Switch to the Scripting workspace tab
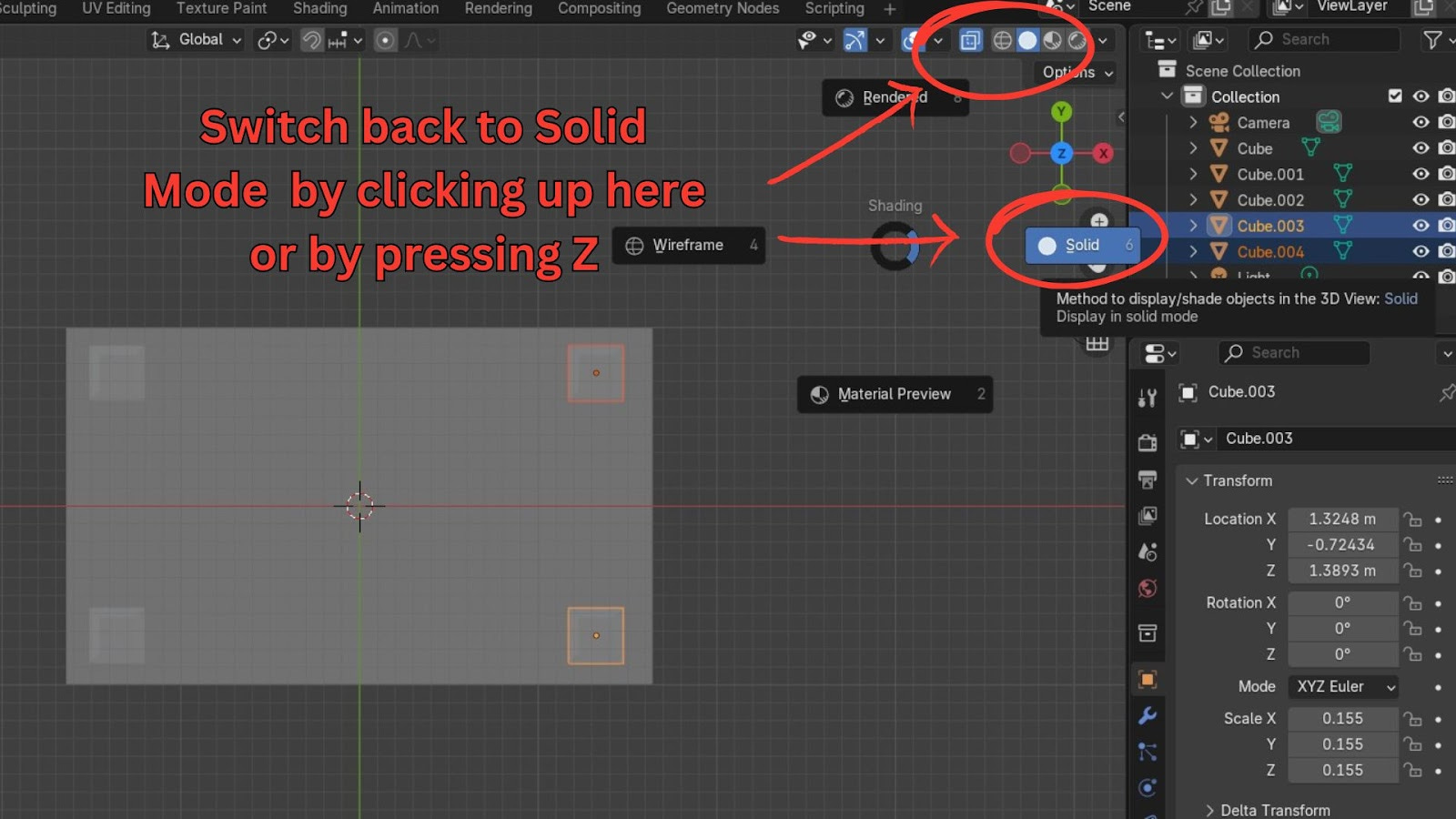1456x819 pixels. (x=834, y=8)
